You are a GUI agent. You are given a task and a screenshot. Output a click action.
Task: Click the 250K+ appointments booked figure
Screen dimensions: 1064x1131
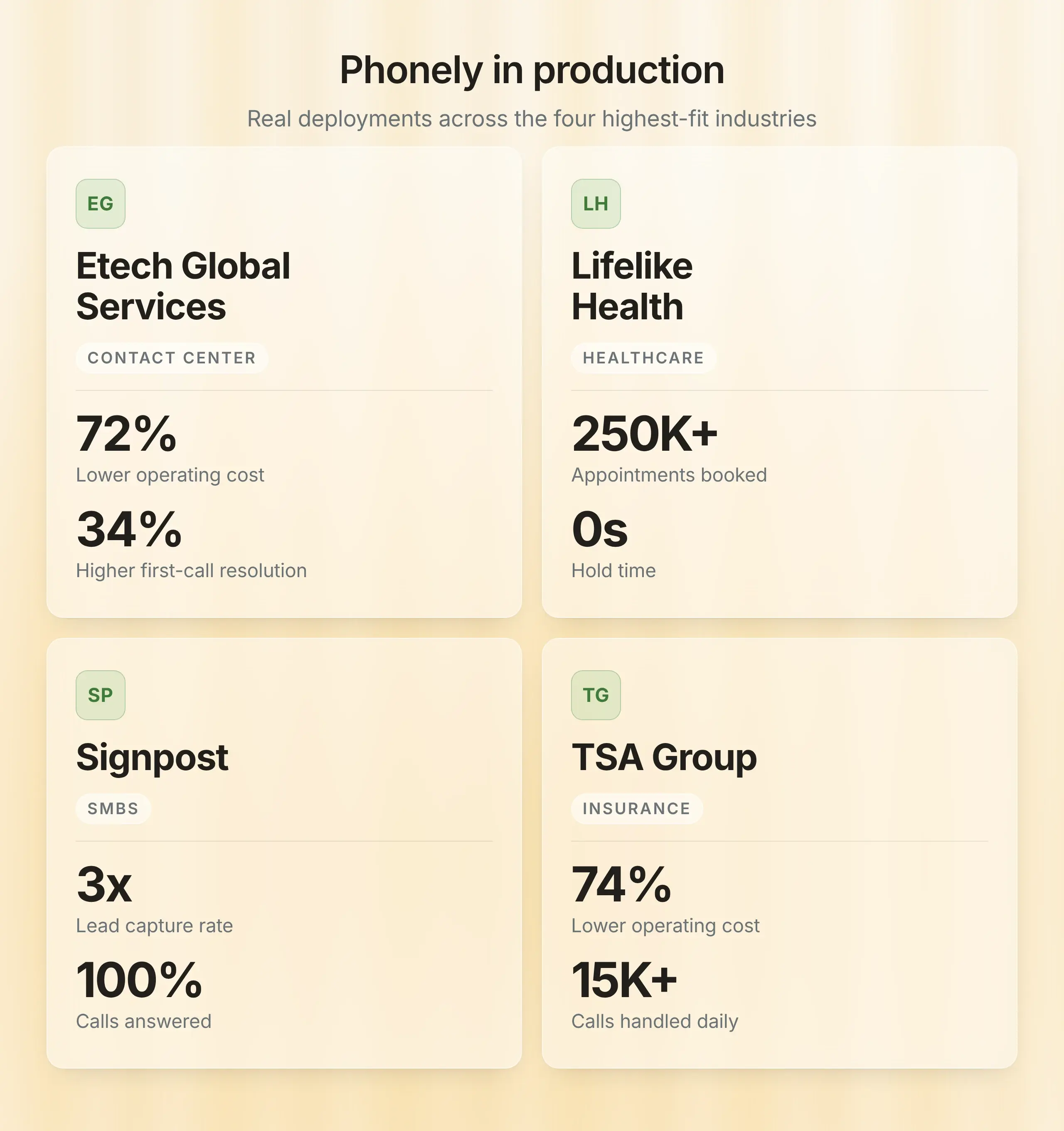645,434
